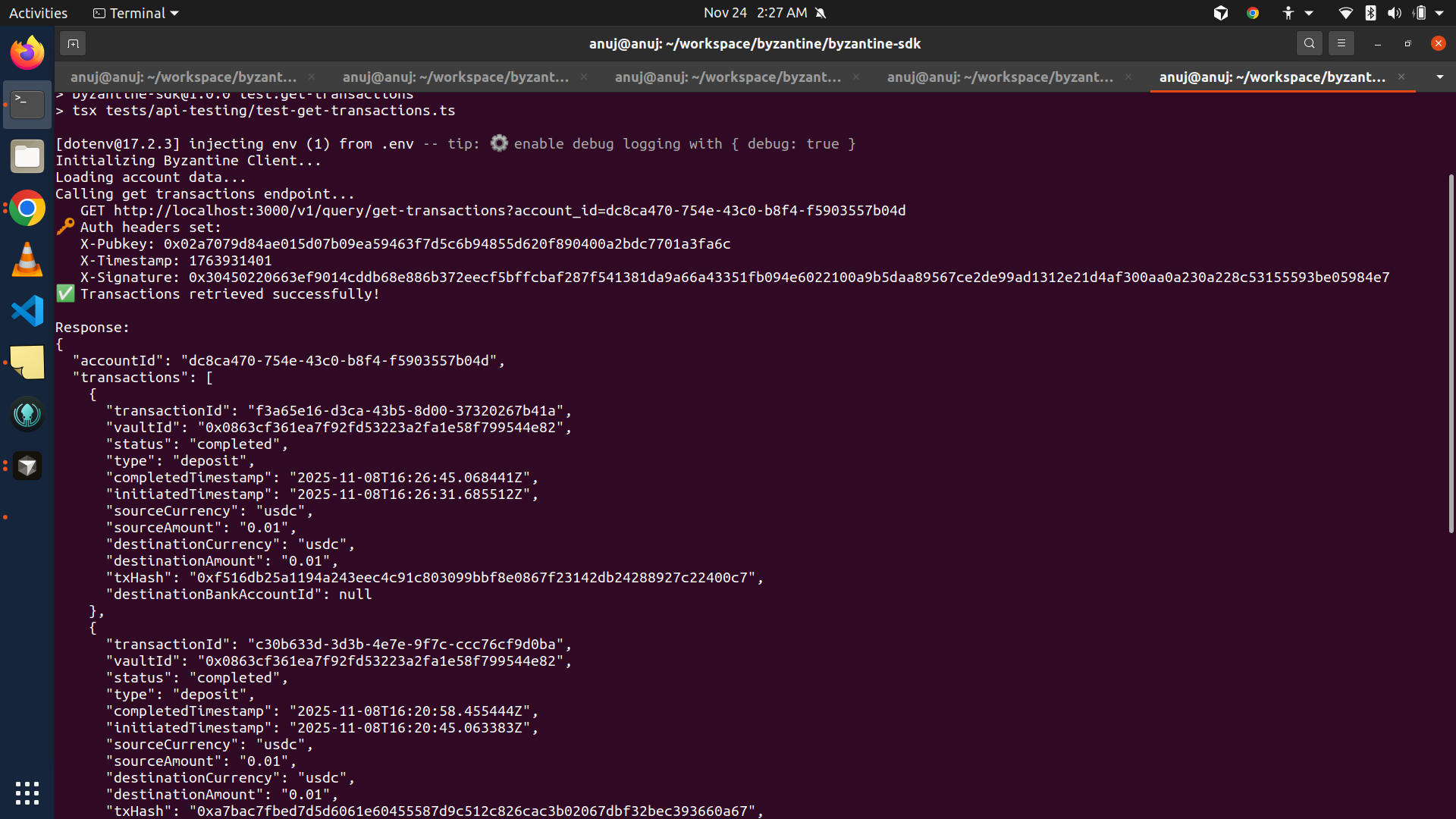Open the terminal search
This screenshot has width=1456, height=819.
tap(1309, 44)
